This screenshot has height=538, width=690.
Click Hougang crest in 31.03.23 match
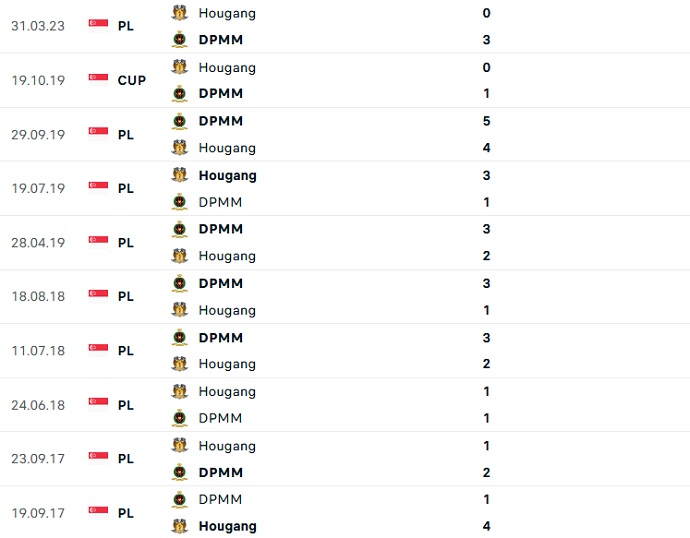coord(180,13)
